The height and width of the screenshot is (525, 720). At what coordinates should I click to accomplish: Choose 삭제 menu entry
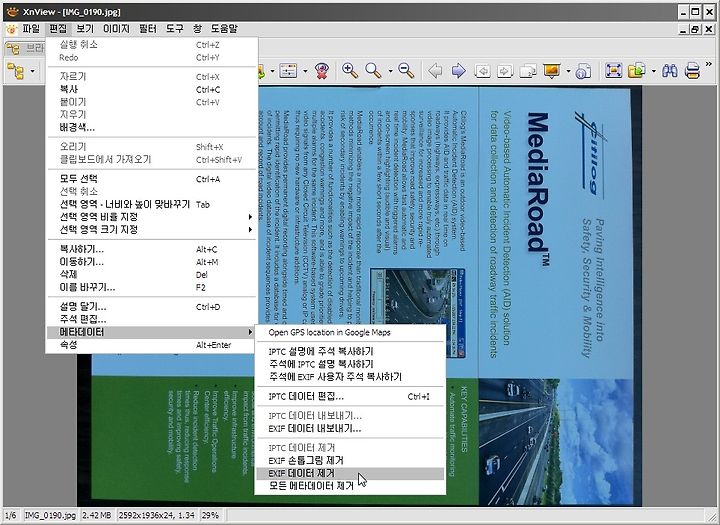(152, 274)
